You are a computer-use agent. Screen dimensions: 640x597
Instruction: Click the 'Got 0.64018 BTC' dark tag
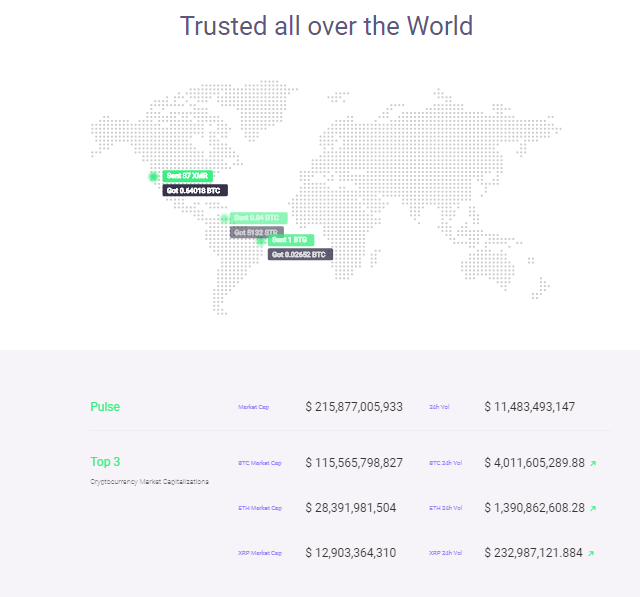(195, 190)
